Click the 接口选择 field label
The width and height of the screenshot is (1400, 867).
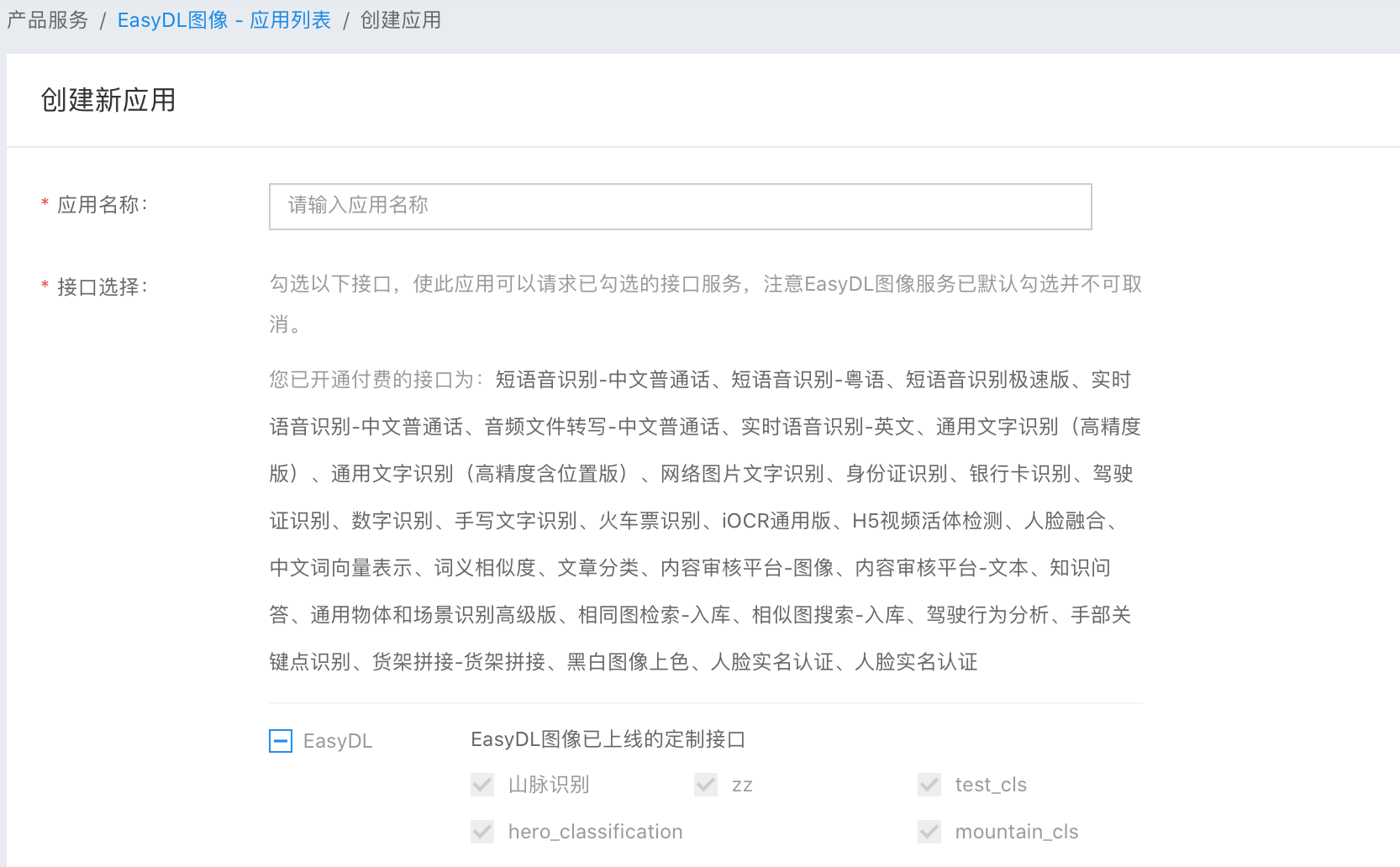click(x=102, y=287)
